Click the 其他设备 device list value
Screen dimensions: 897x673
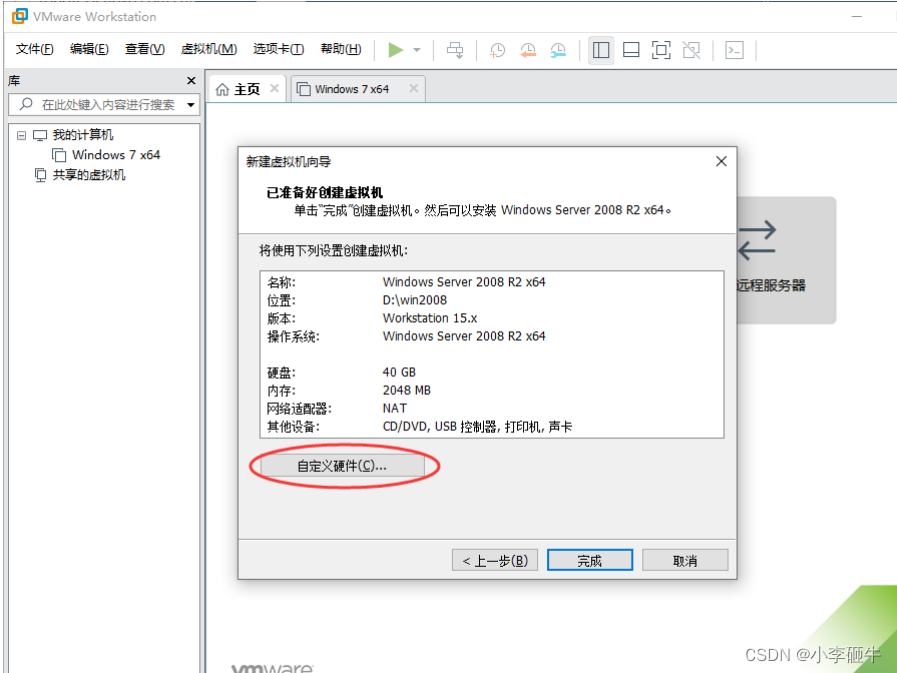click(477, 427)
